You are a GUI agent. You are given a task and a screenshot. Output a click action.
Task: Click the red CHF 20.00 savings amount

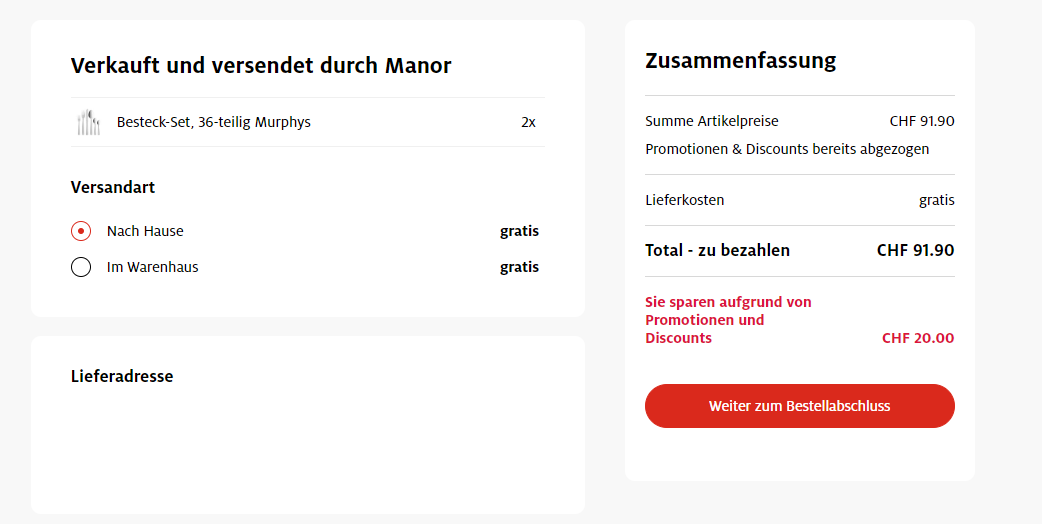[x=917, y=338]
